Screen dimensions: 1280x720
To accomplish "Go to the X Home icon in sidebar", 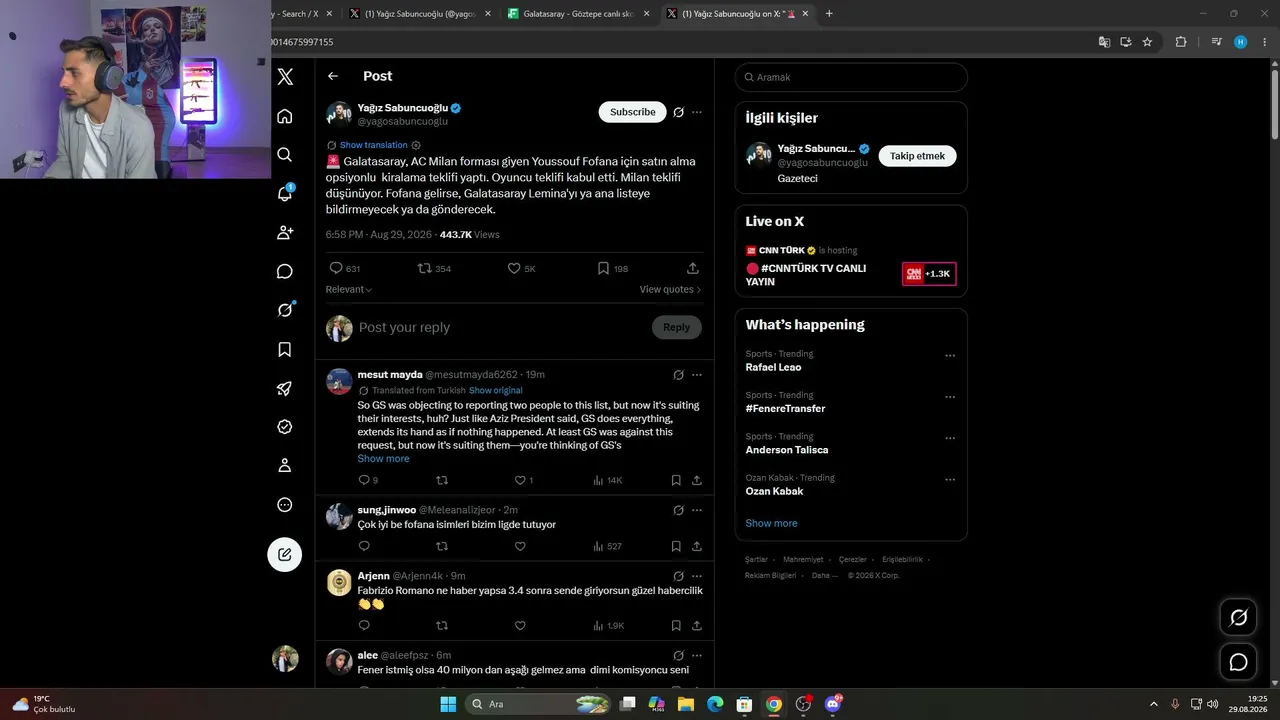I will point(285,116).
